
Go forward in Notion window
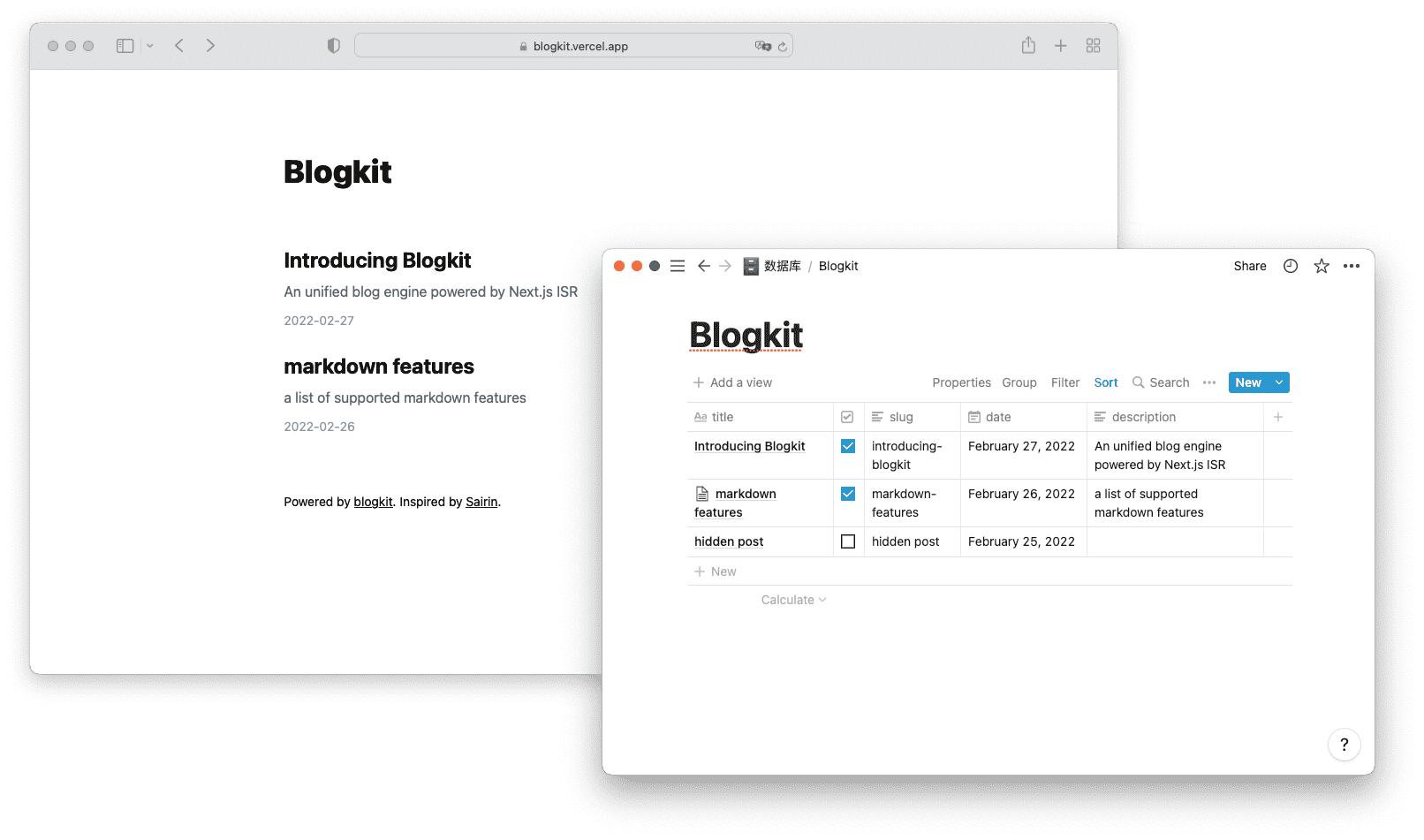(x=725, y=266)
